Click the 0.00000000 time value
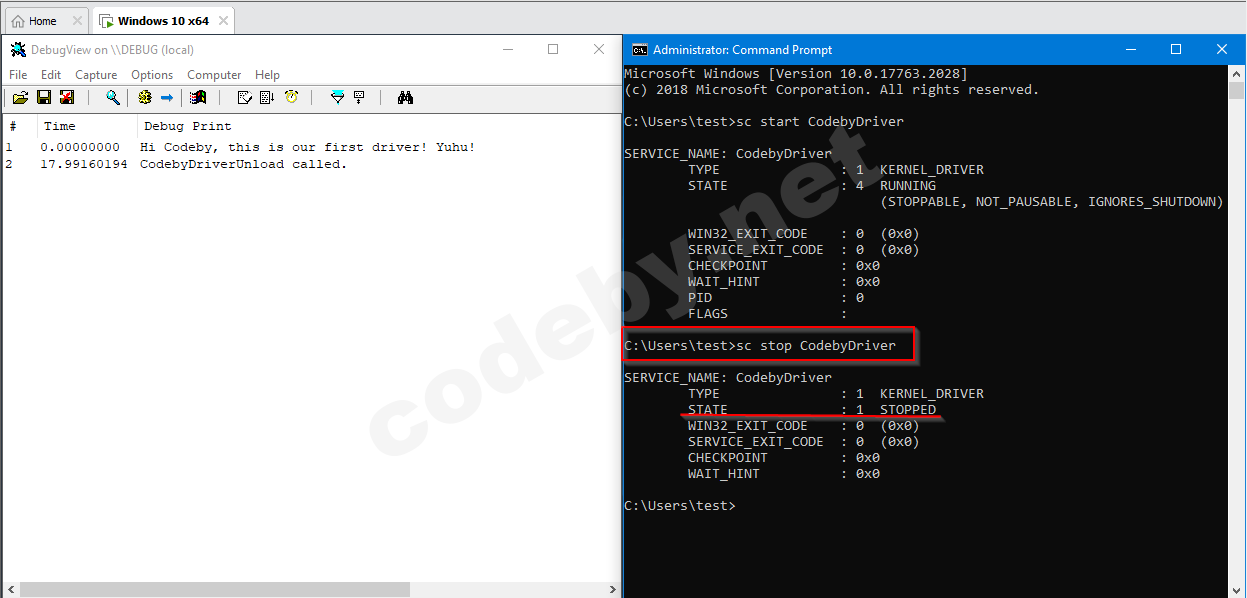This screenshot has height=598, width=1247. click(x=80, y=147)
